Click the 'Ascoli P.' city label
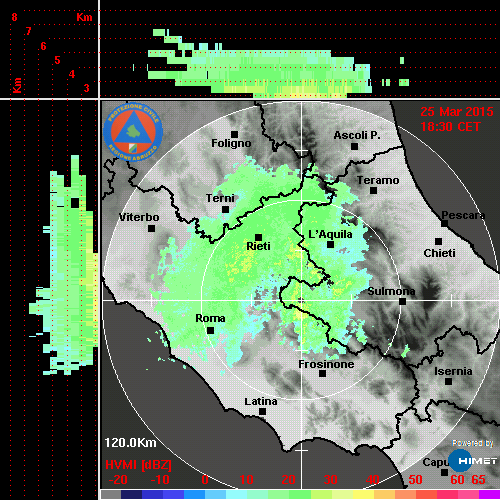 (x=357, y=135)
